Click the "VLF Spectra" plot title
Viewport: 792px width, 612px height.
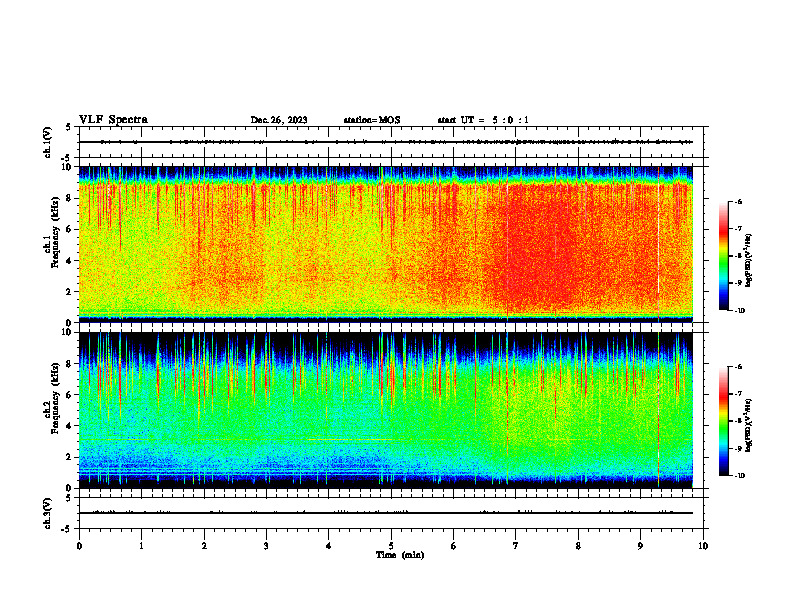pos(113,119)
